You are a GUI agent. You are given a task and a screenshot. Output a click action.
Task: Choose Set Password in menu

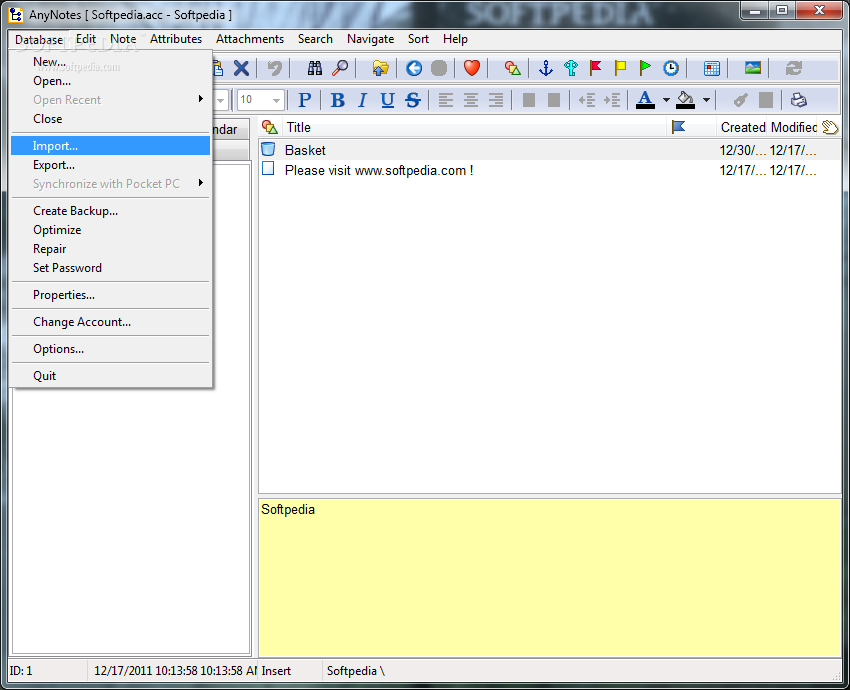pyautogui.click(x=110, y=268)
